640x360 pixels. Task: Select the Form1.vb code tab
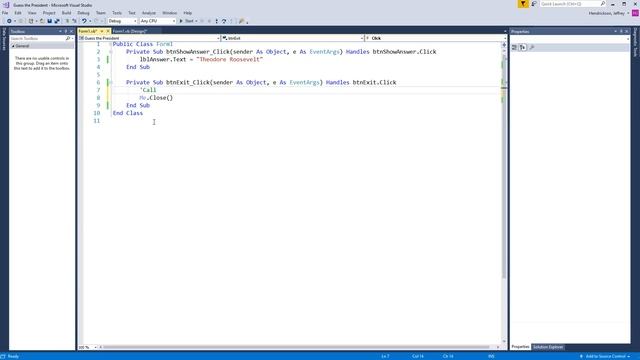[x=88, y=31]
